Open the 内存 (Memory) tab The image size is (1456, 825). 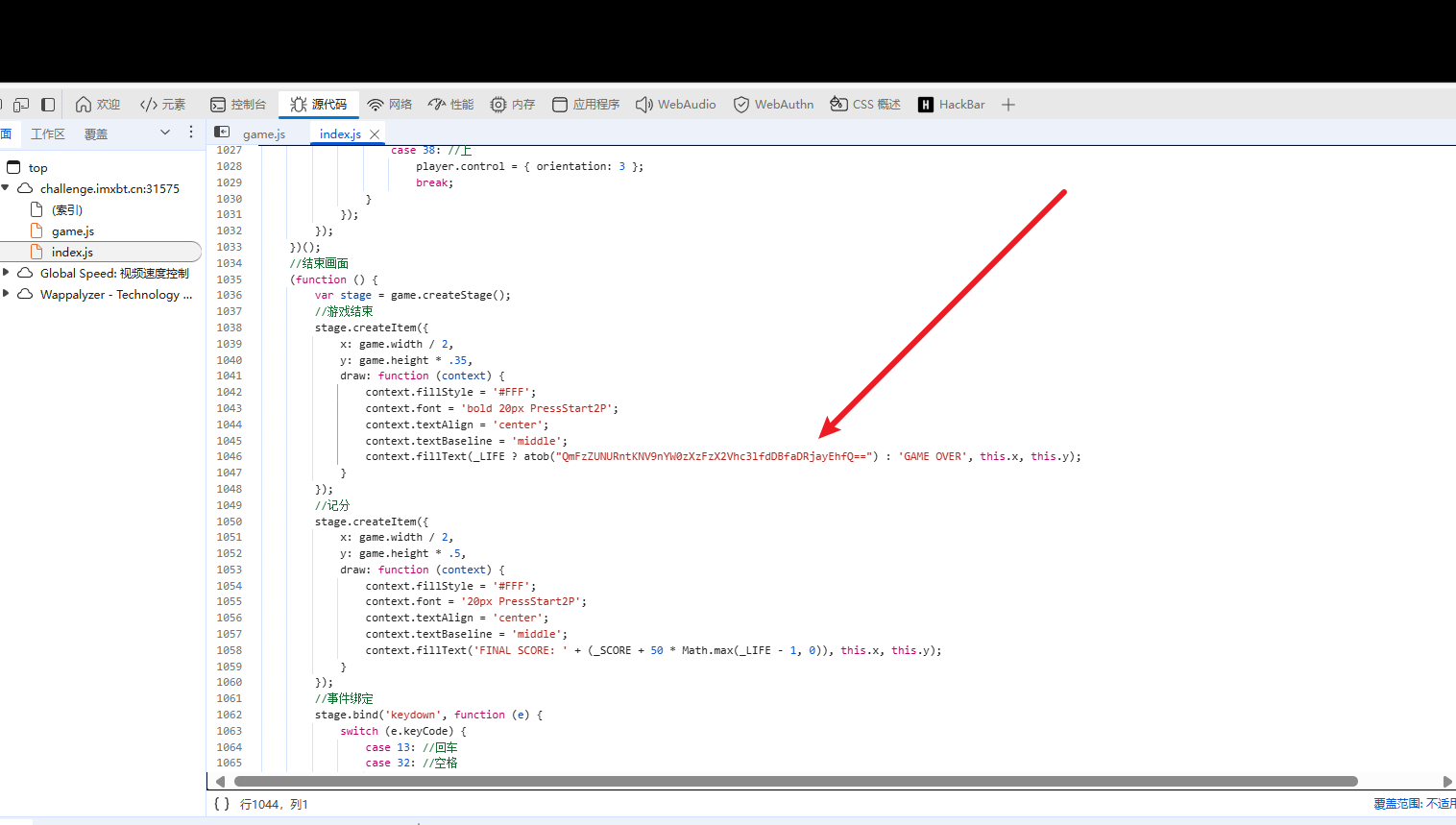[513, 105]
